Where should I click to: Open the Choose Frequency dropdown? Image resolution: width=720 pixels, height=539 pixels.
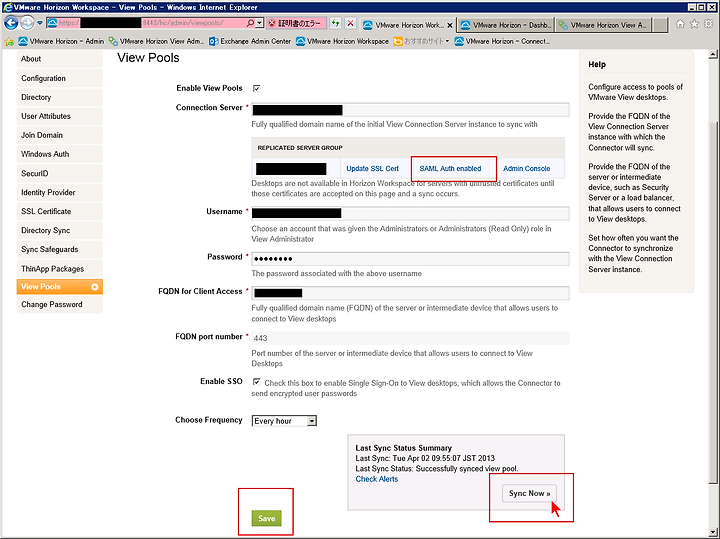(284, 421)
